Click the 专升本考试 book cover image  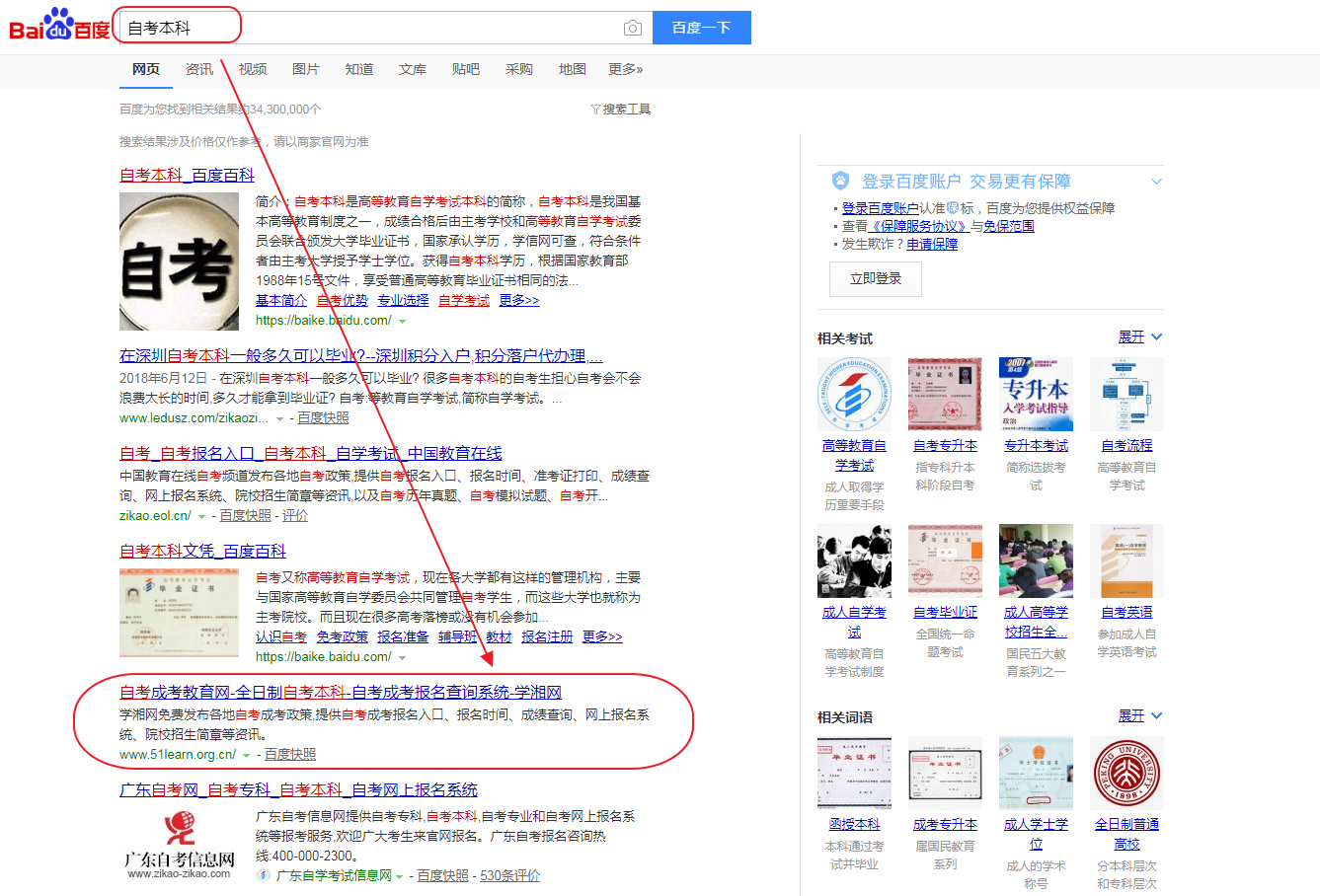coord(1036,395)
